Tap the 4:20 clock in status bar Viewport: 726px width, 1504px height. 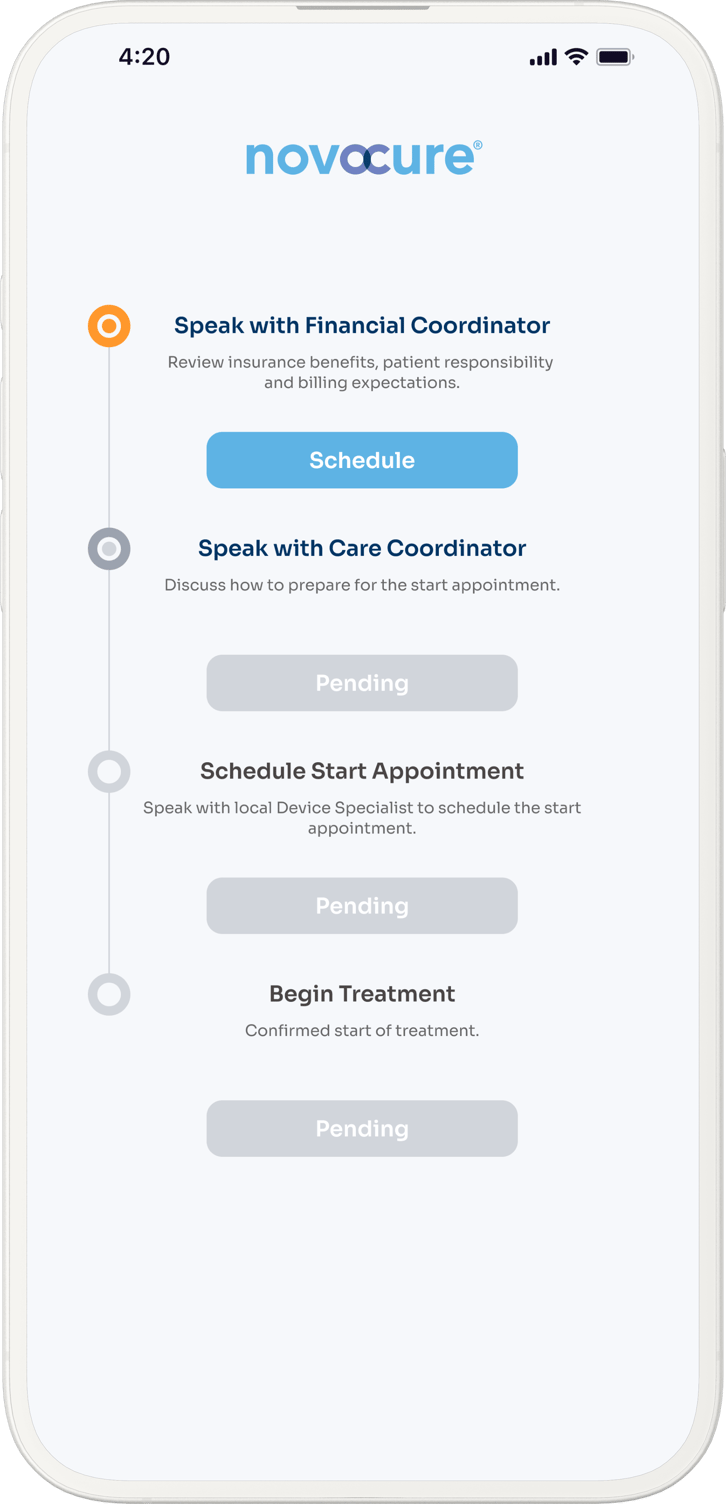point(144,57)
